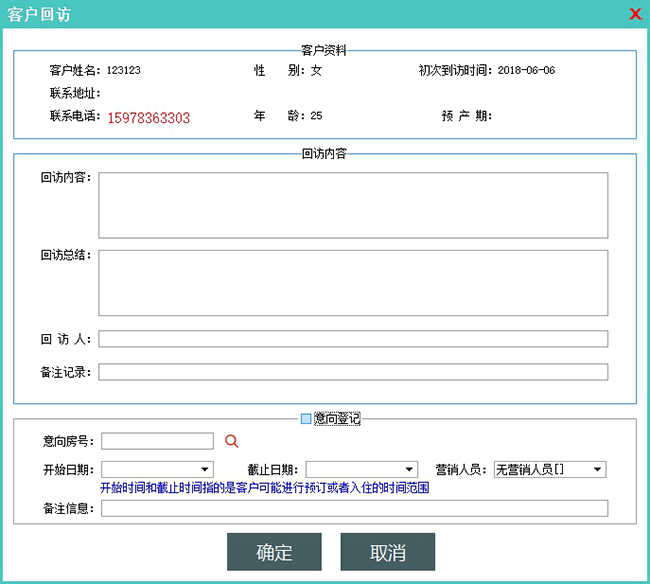Click inside the 回访总结 text area

point(352,282)
